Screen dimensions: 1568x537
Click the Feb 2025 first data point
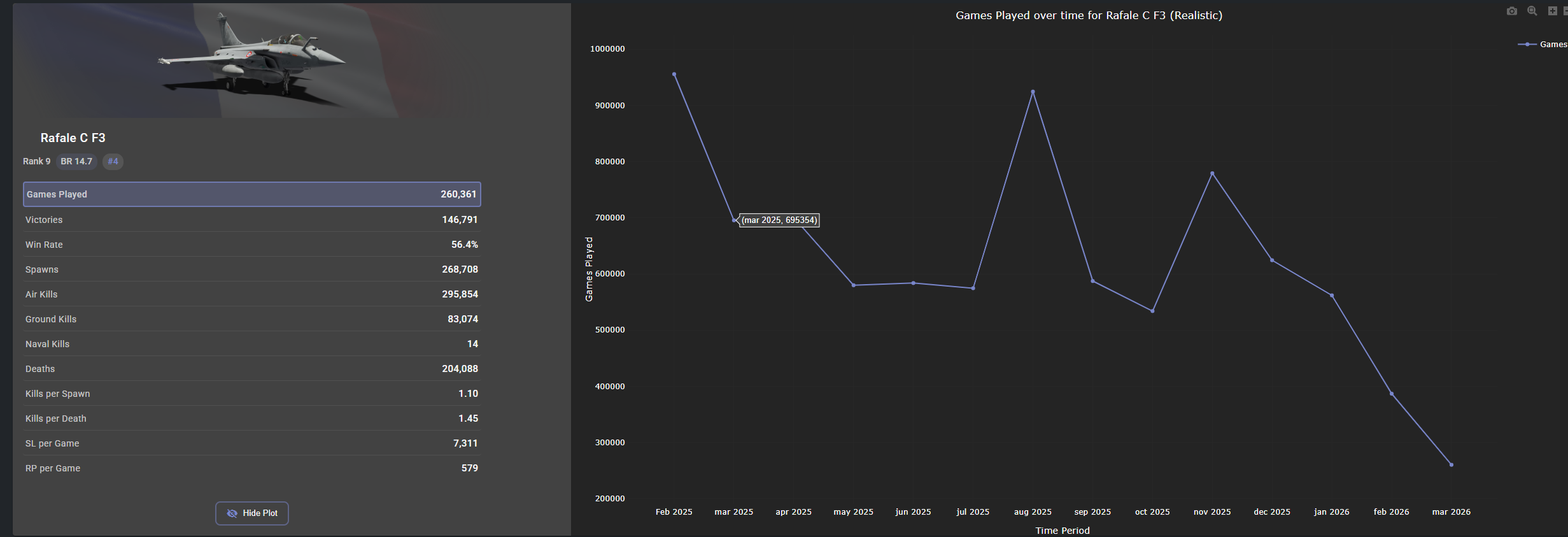(x=674, y=75)
